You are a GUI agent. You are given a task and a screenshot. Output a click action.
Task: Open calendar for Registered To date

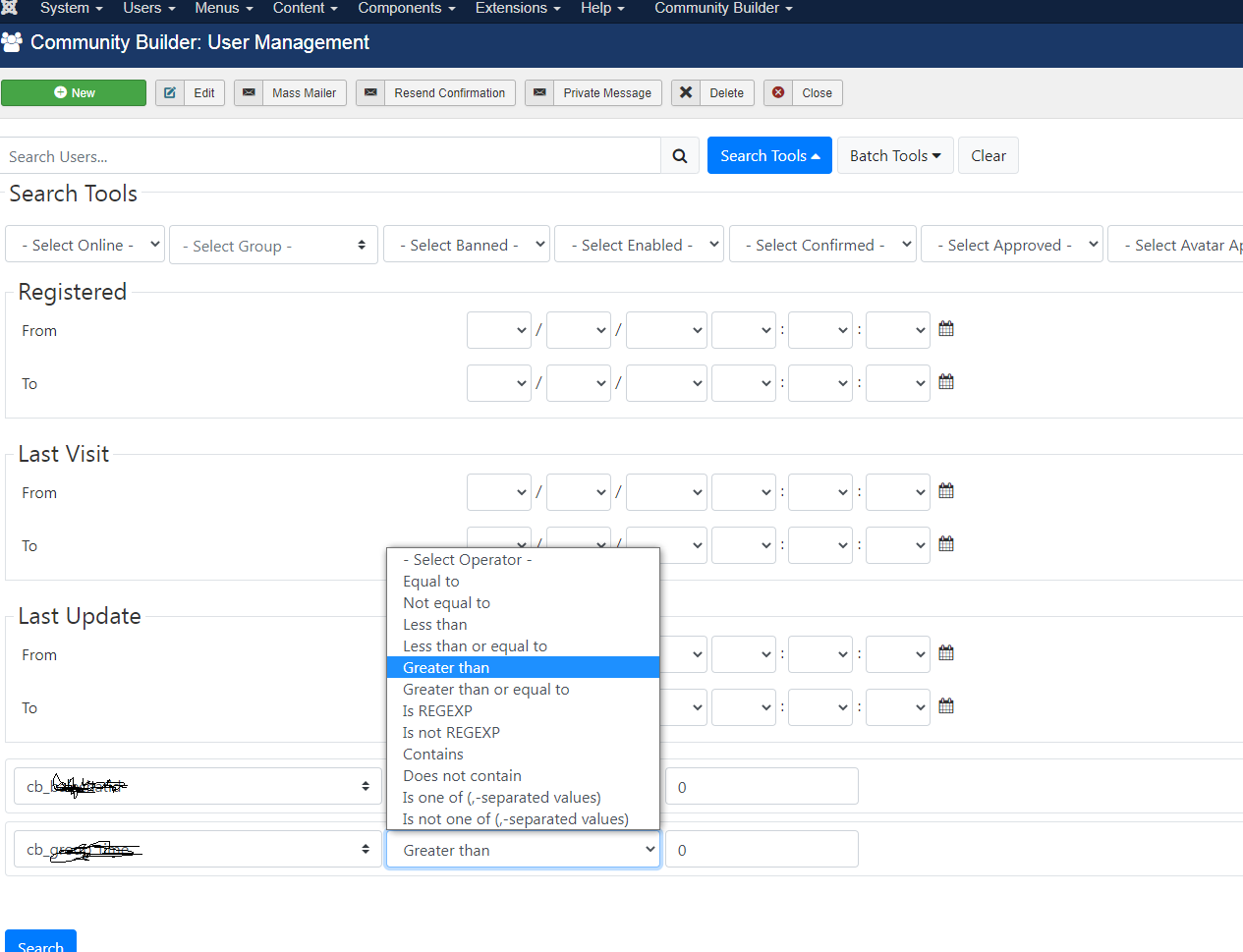946,382
